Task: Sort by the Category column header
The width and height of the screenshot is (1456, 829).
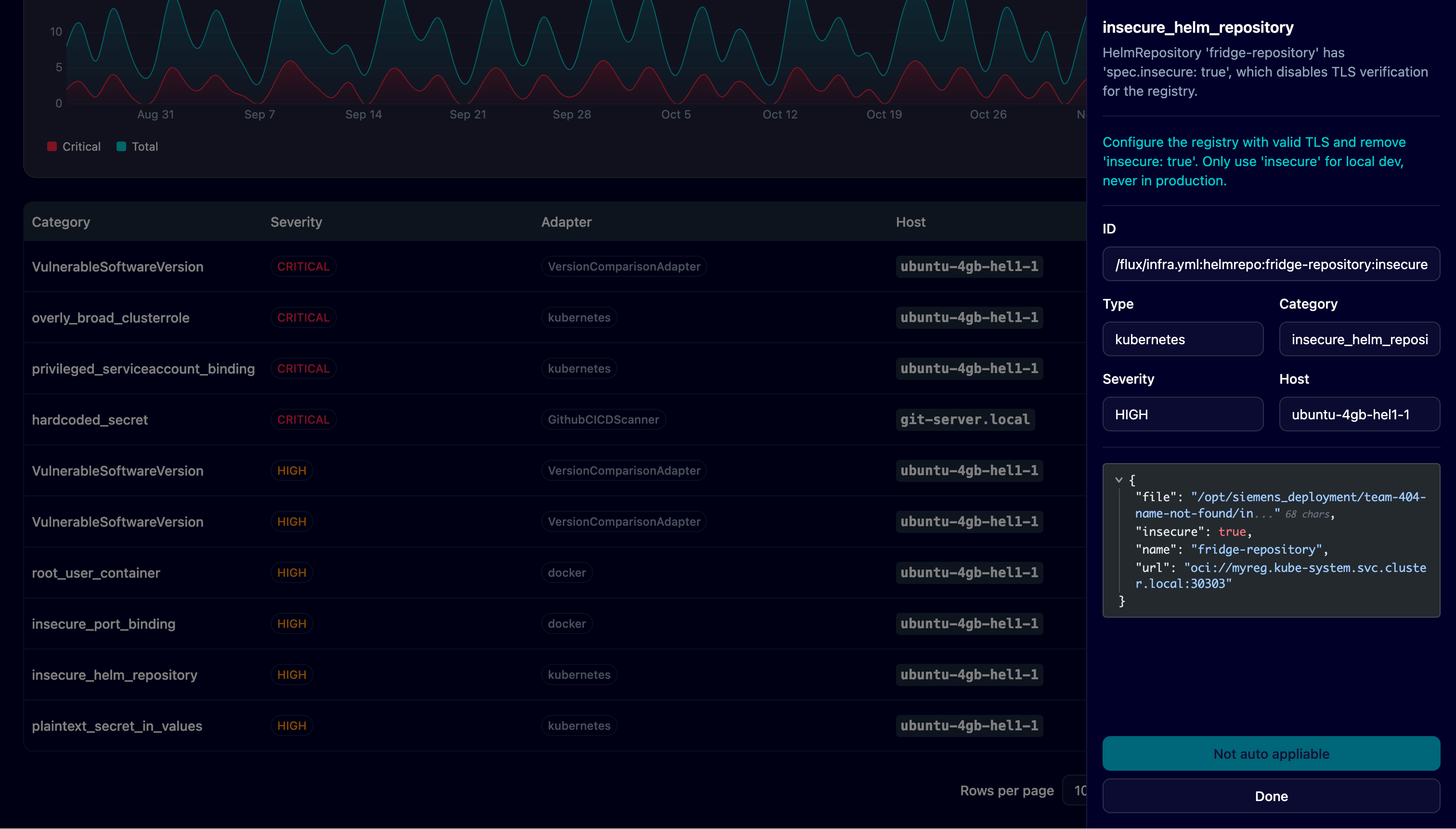Action: (61, 222)
